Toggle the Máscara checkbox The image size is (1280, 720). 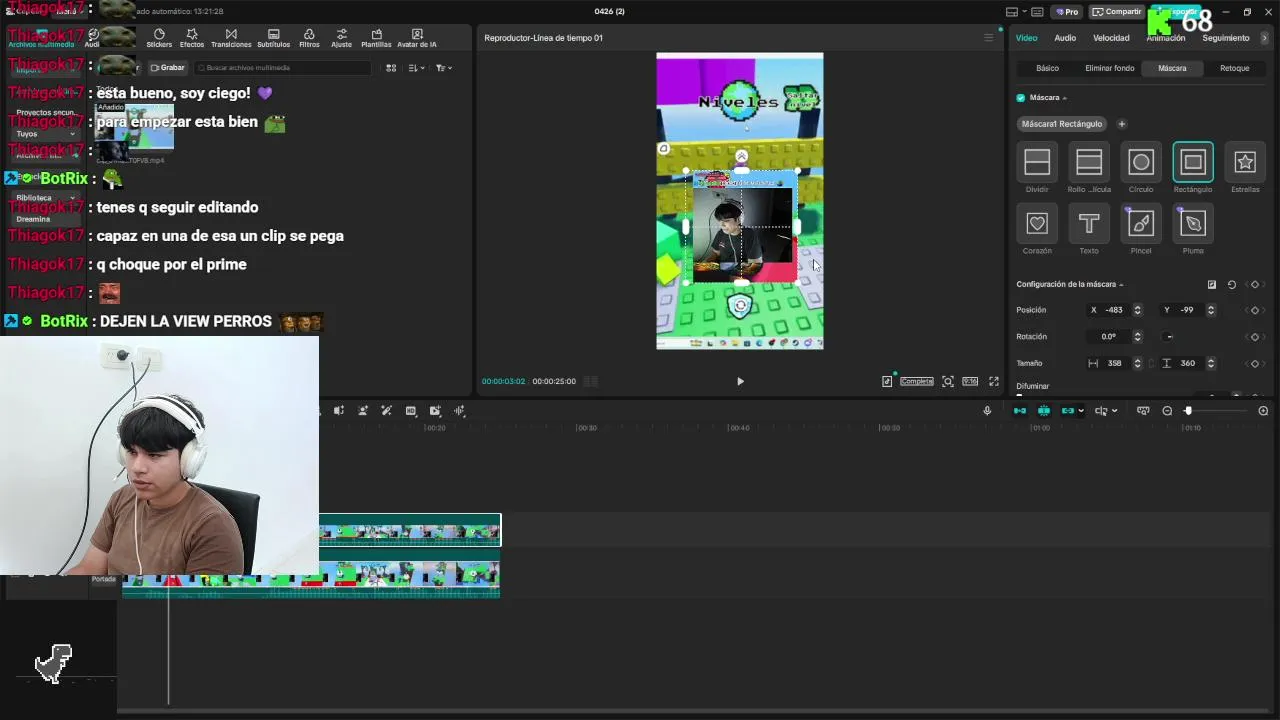click(x=1021, y=98)
